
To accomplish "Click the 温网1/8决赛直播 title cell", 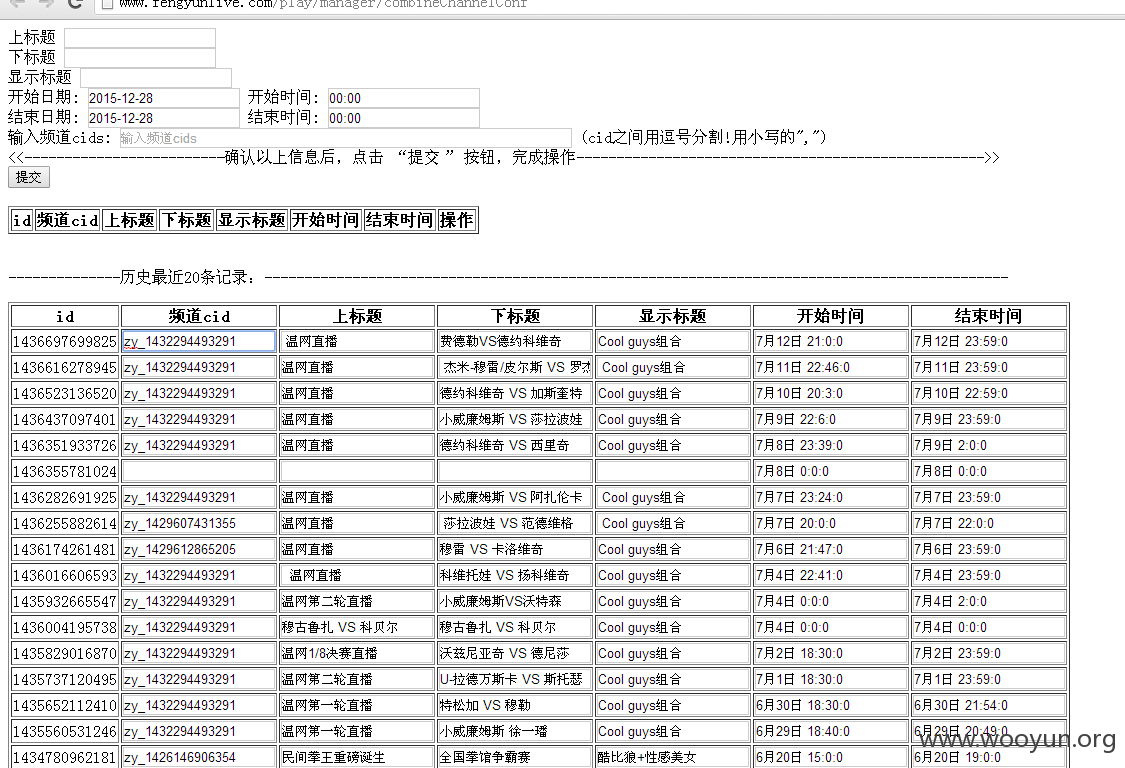I will tap(357, 654).
